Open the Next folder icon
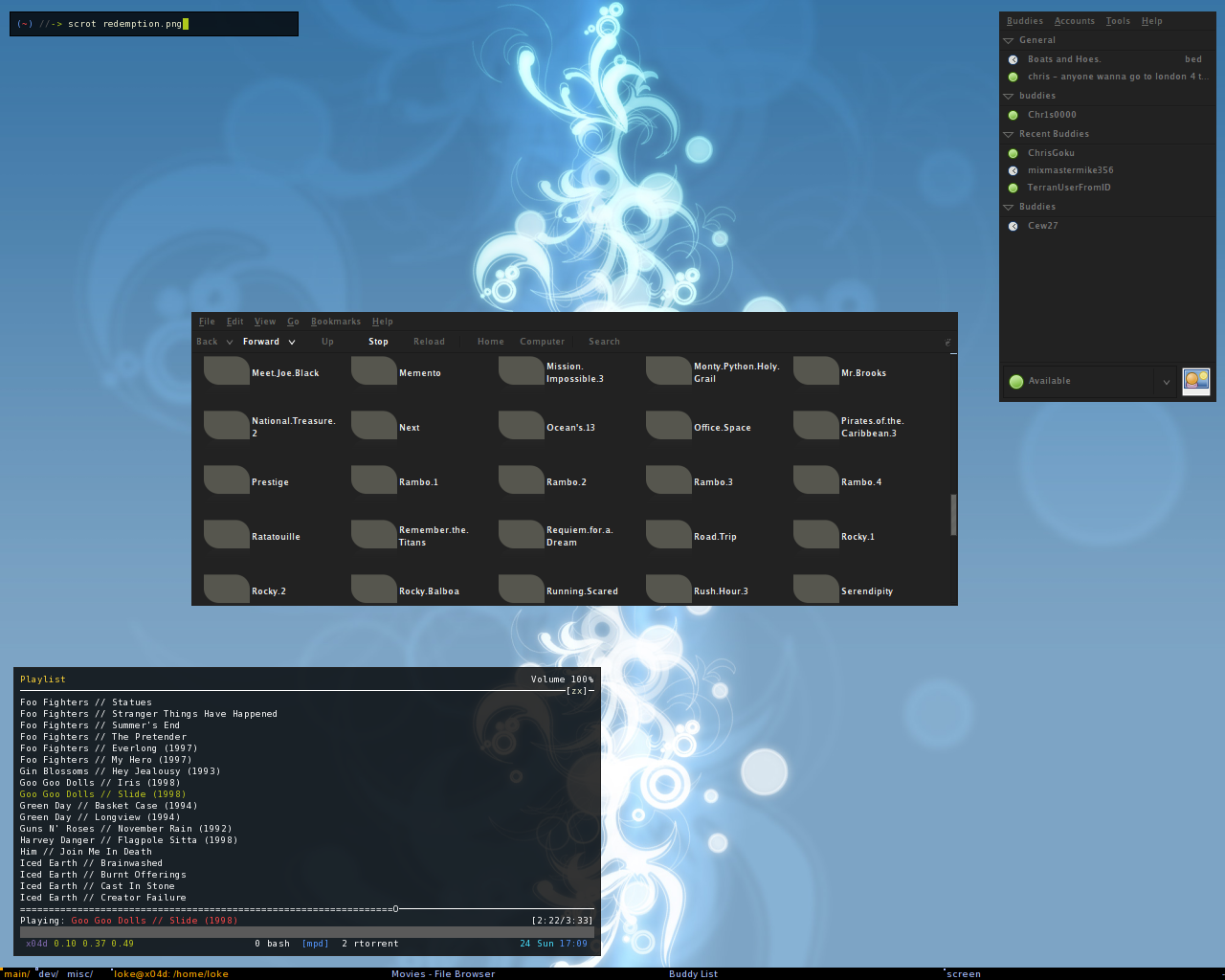The height and width of the screenshot is (980, 1225). point(374,426)
